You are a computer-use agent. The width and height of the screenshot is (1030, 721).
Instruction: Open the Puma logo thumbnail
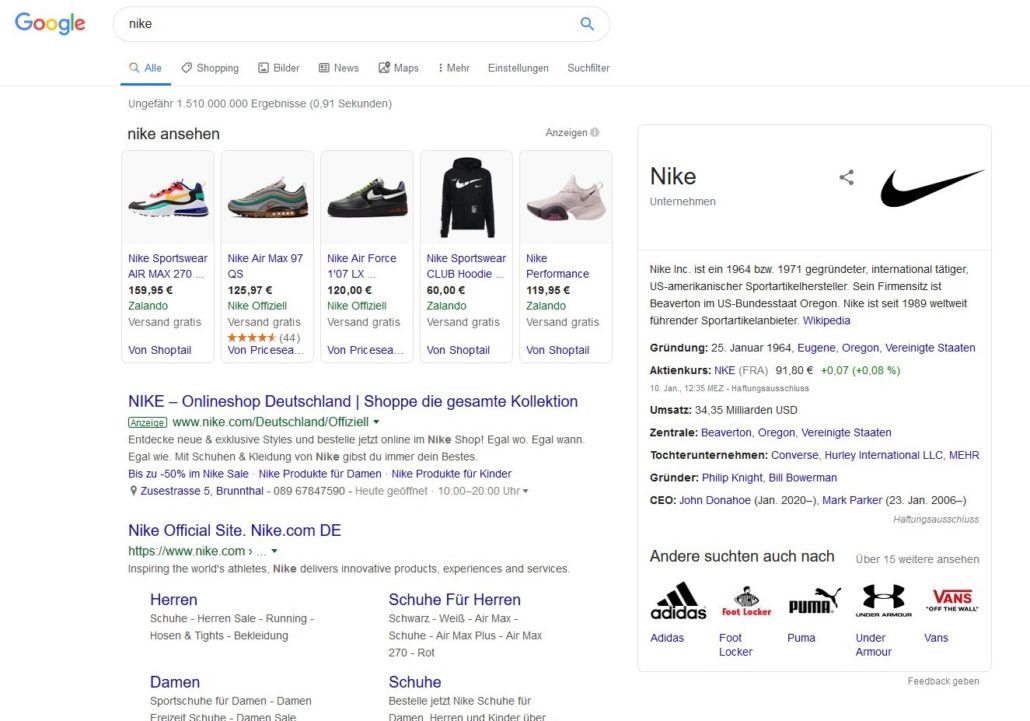coord(815,601)
